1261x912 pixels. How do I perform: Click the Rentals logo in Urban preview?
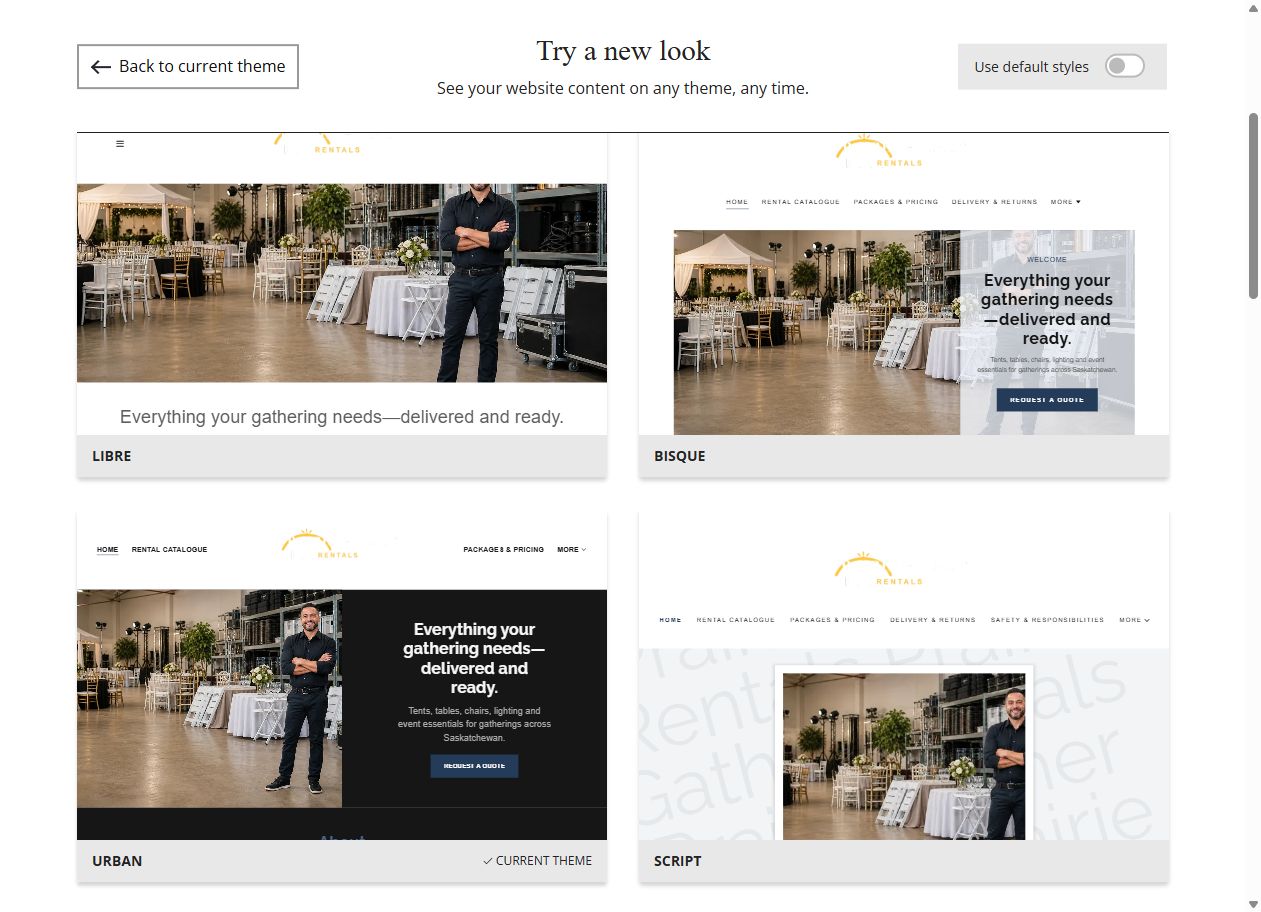point(320,545)
